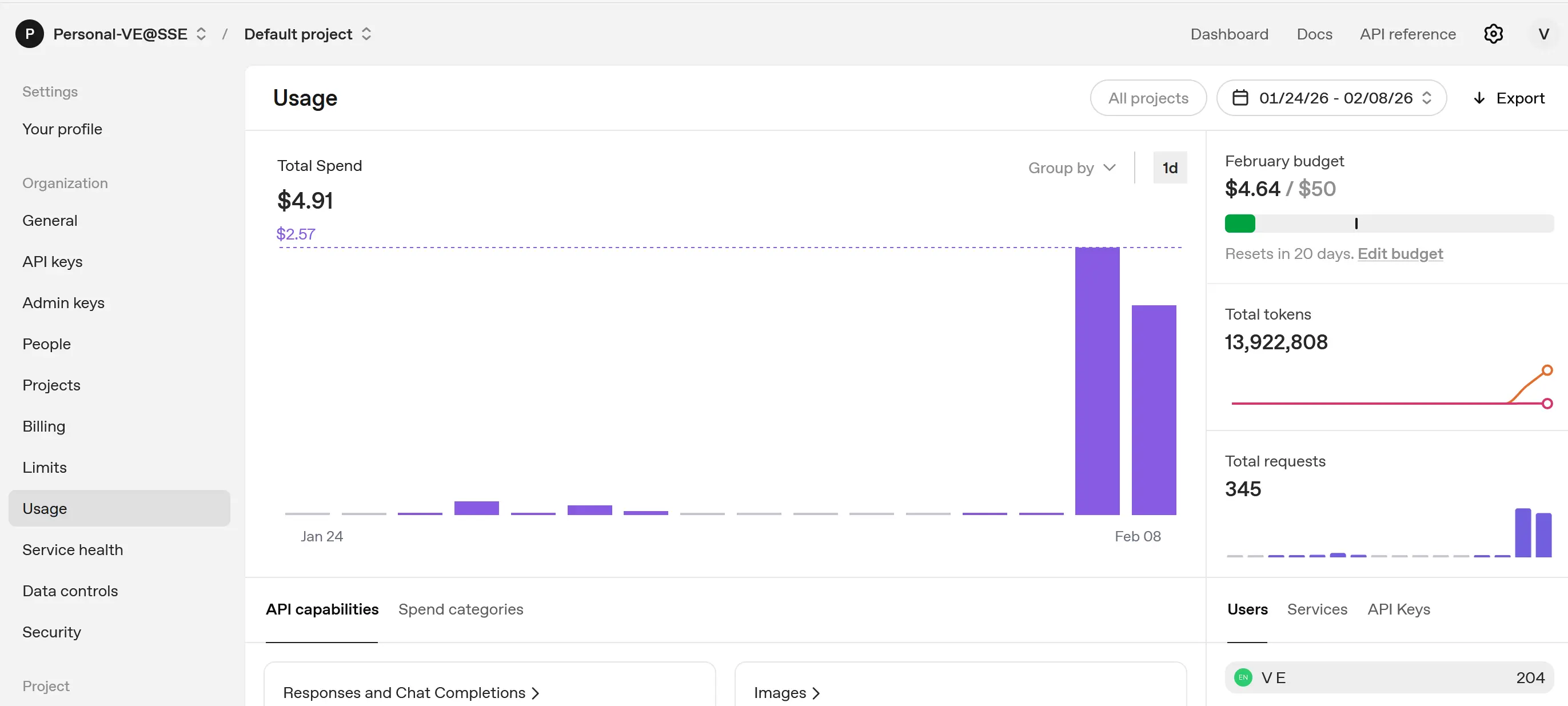Click the Export download arrow icon
The image size is (1568, 706).
click(x=1479, y=98)
